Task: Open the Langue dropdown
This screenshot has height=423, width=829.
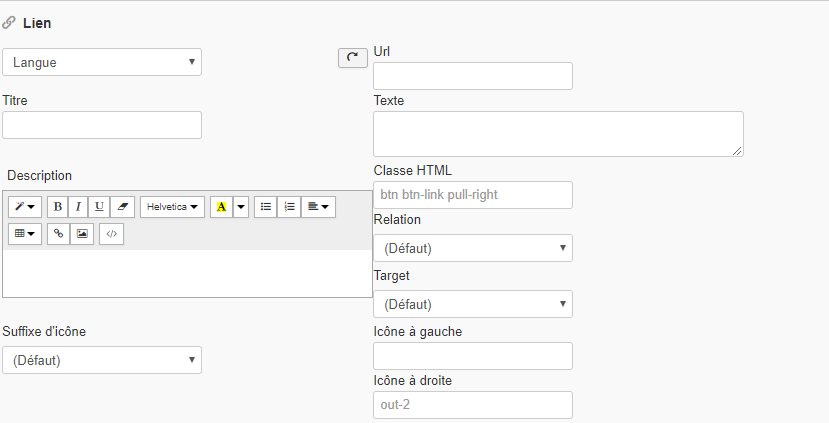Action: point(102,62)
